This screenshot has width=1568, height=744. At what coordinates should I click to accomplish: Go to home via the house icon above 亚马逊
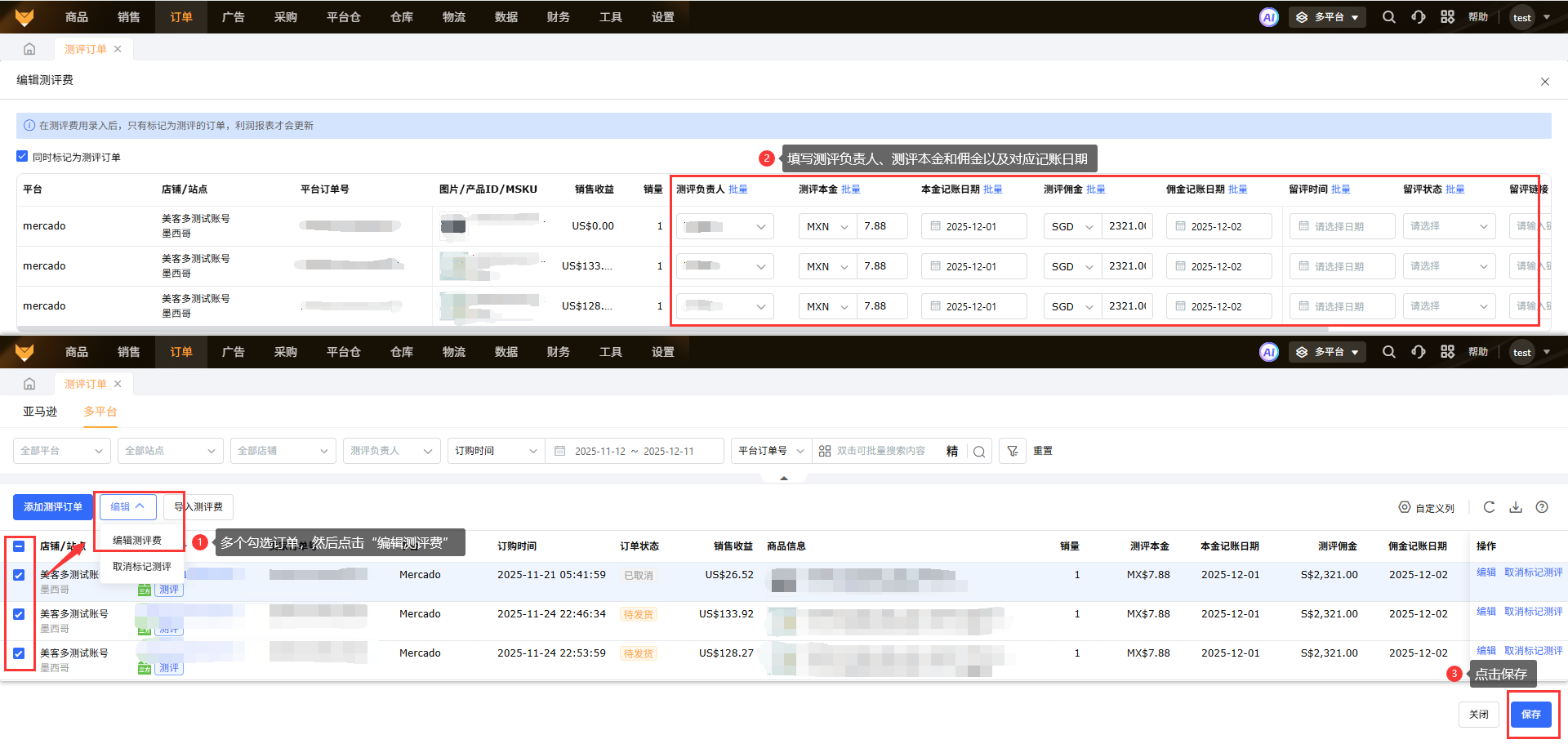pyautogui.click(x=29, y=384)
